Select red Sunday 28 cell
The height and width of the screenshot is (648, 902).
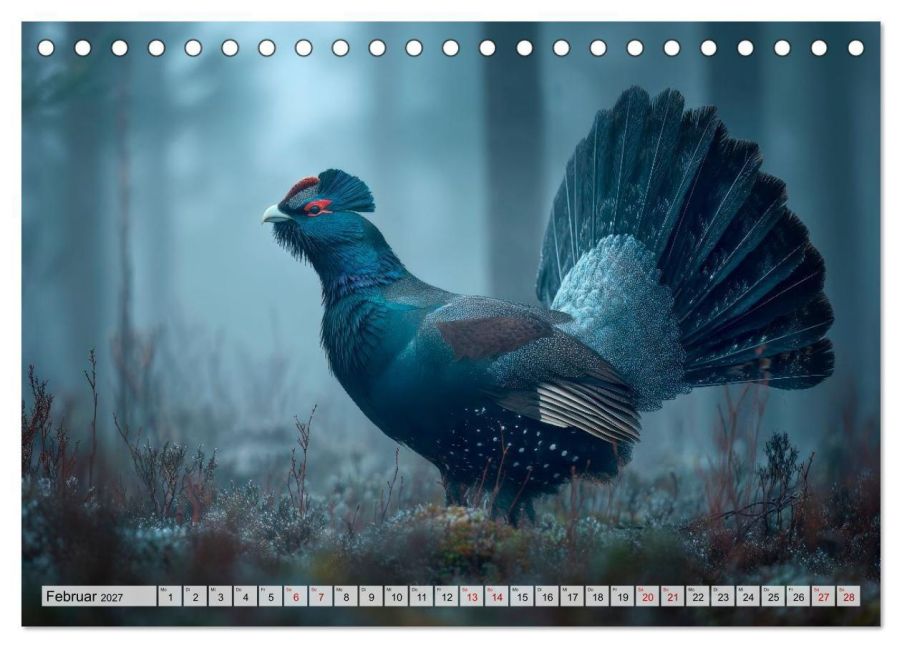coord(849,596)
